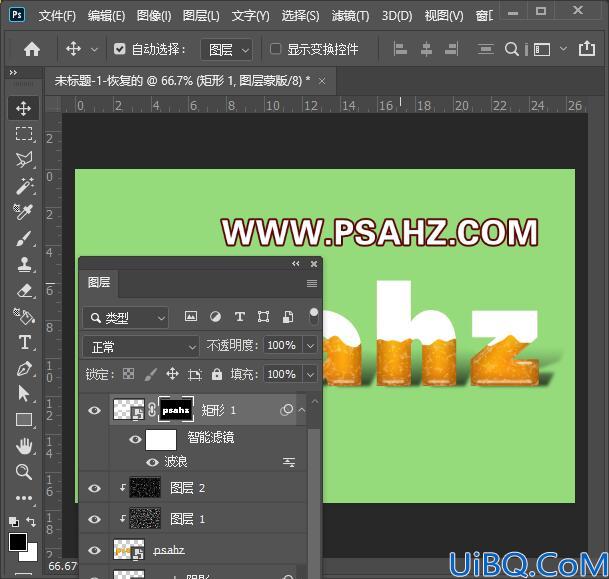Collapse the Layers panel double arrows
Viewport: 609px width, 579px height.
(296, 264)
